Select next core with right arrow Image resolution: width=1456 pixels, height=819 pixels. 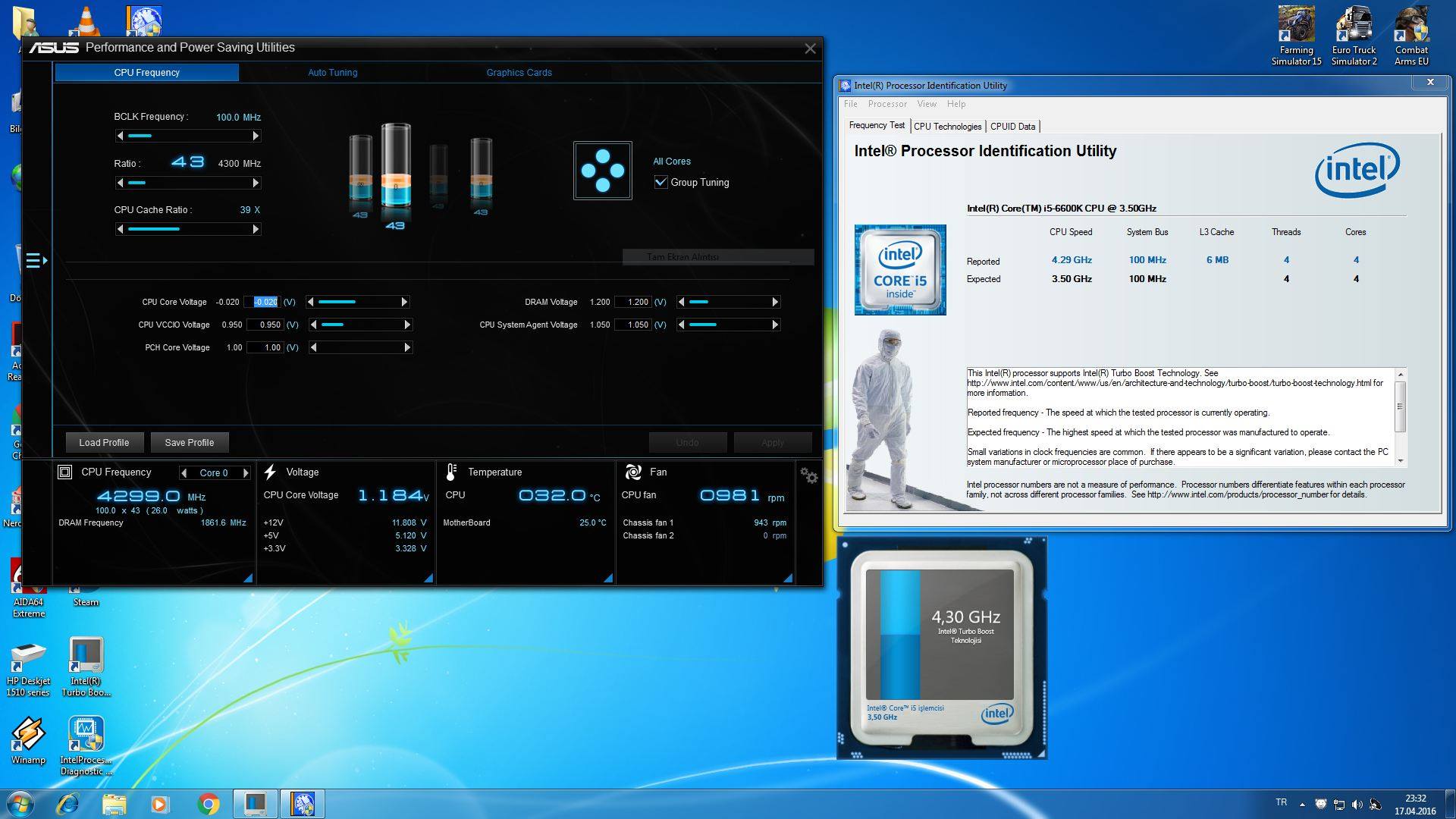tap(245, 472)
